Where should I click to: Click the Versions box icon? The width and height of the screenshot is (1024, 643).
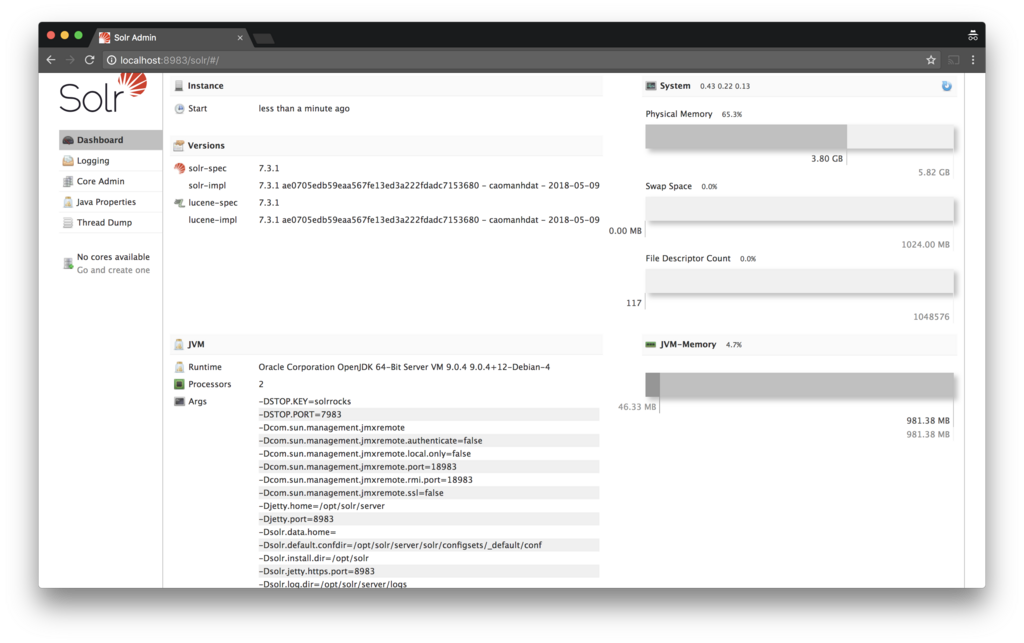[179, 146]
